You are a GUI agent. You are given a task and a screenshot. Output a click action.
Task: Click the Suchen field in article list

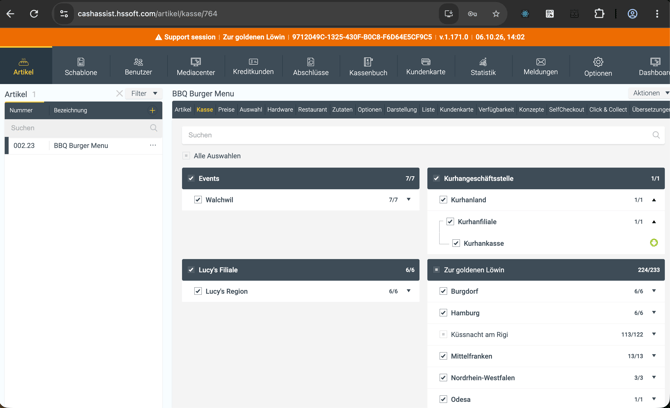coord(83,128)
